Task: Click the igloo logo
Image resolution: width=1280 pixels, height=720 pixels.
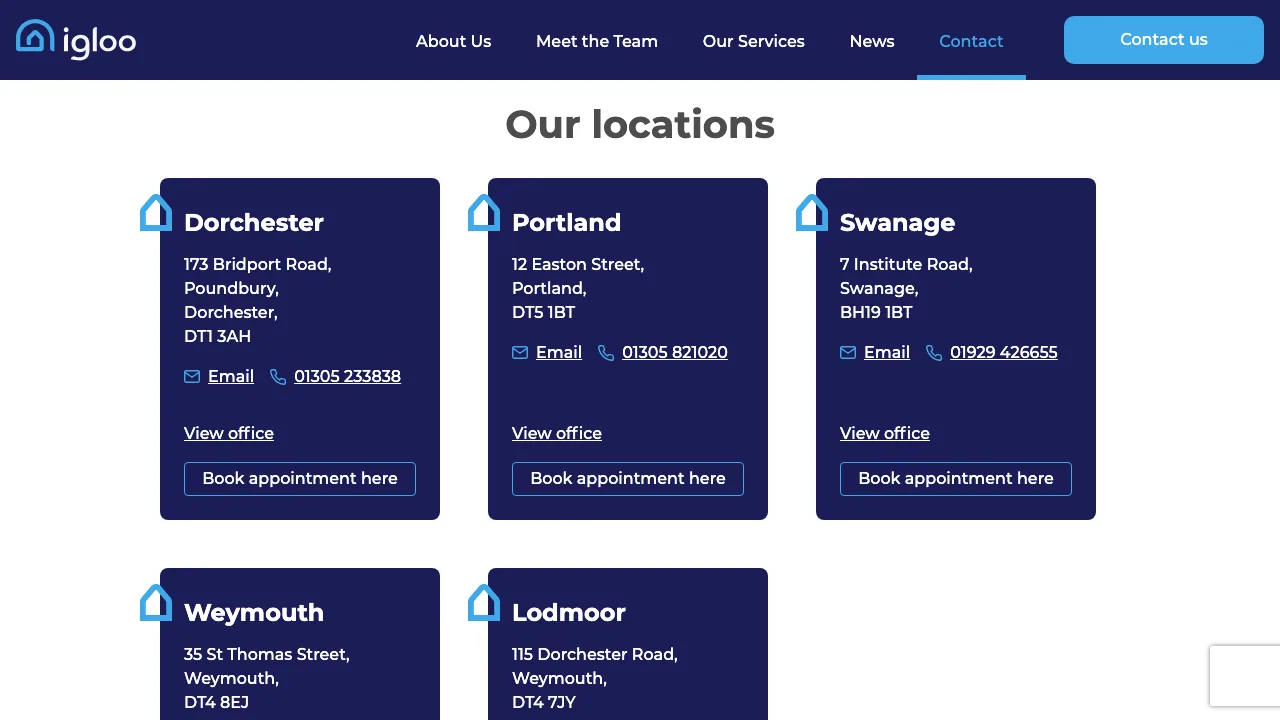Action: pyautogui.click(x=75, y=40)
